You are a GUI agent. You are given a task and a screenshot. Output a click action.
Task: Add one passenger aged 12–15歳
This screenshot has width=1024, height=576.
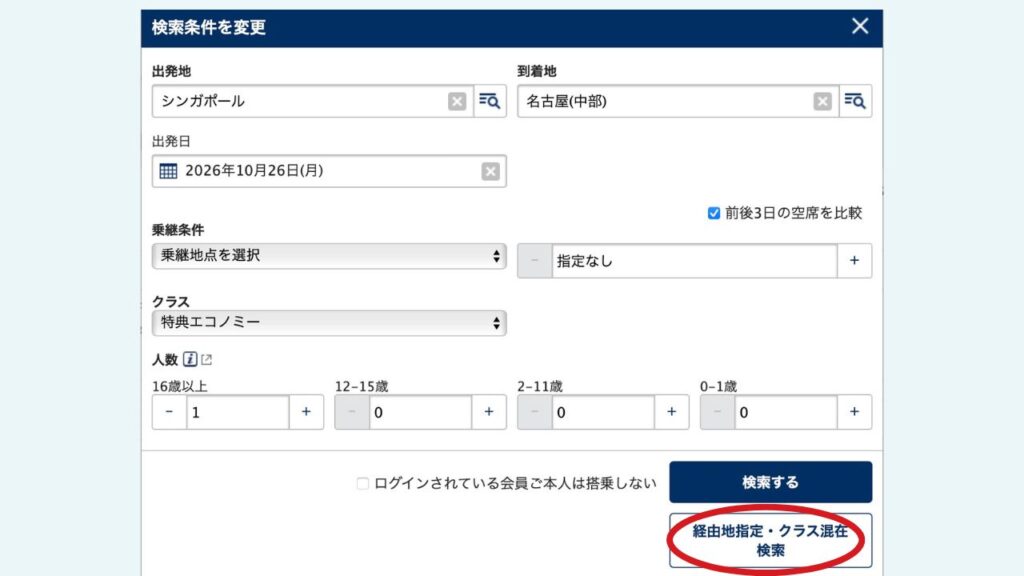[x=489, y=412]
